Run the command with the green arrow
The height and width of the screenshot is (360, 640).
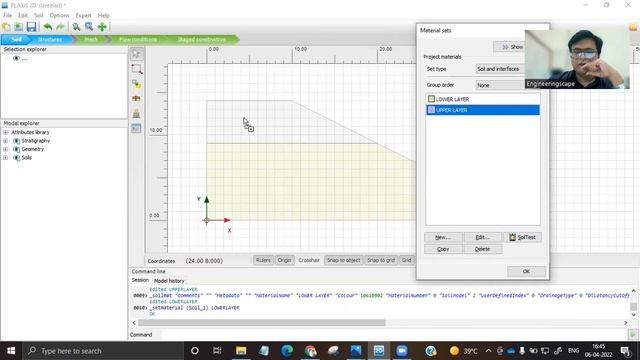click(x=633, y=335)
